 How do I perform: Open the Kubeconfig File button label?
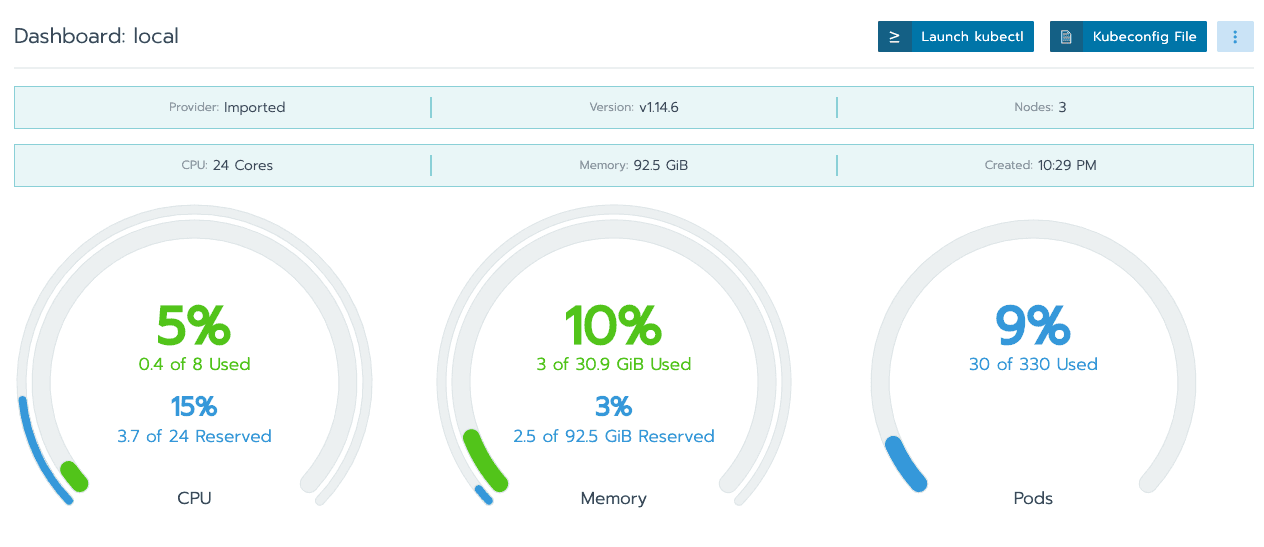point(1144,37)
